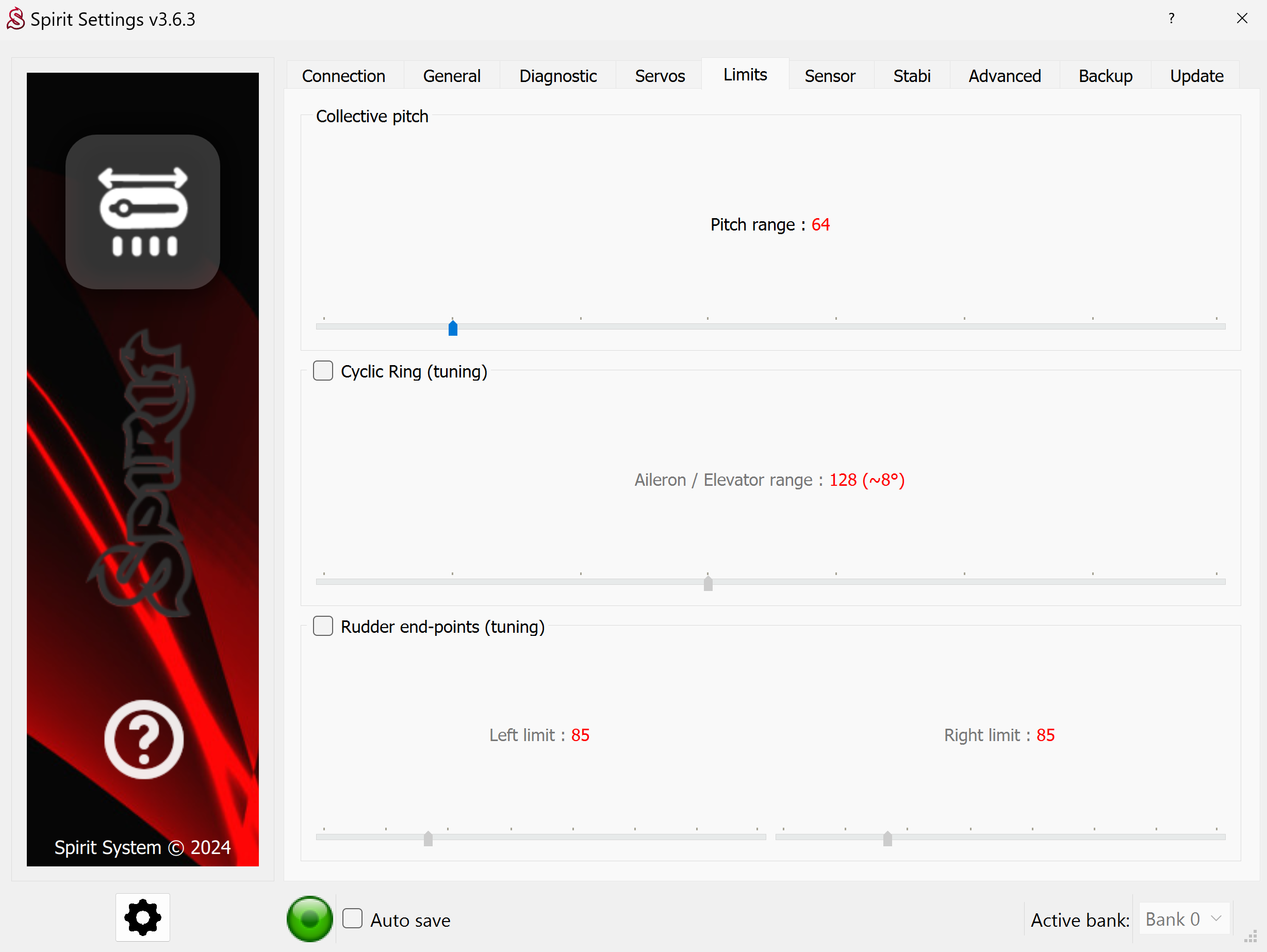Go to the Advanced tab
The image size is (1267, 952).
point(1004,76)
